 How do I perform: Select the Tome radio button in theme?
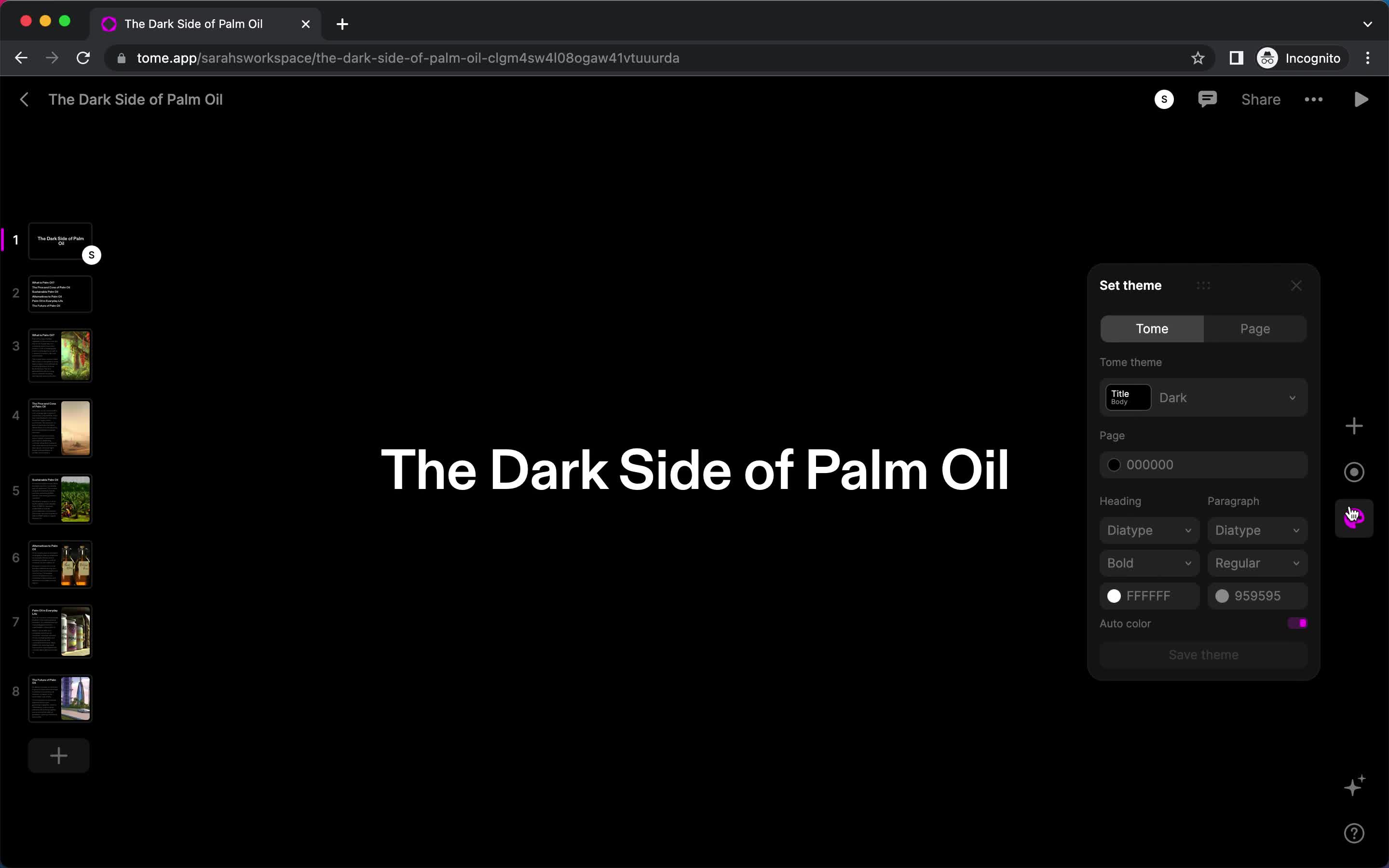(1152, 328)
